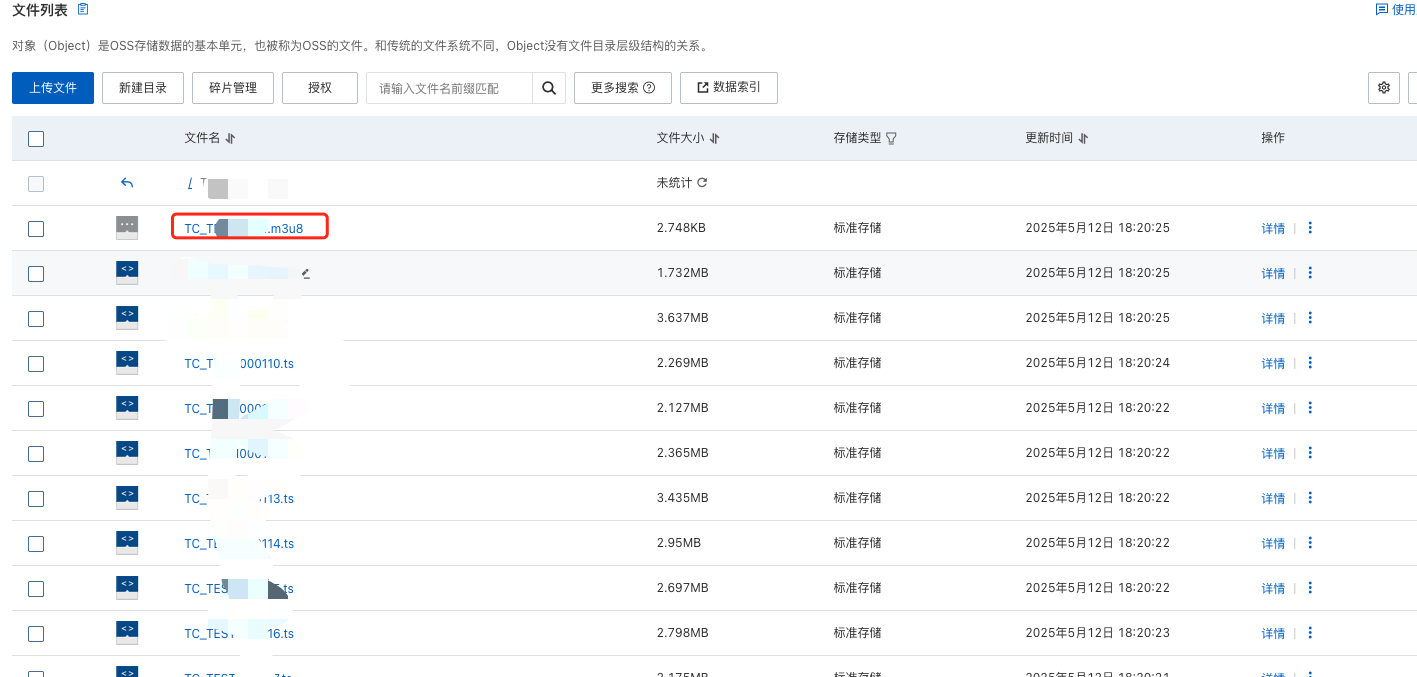
Task: Open more actions for 3.637MB file row
Action: [x=1310, y=318]
